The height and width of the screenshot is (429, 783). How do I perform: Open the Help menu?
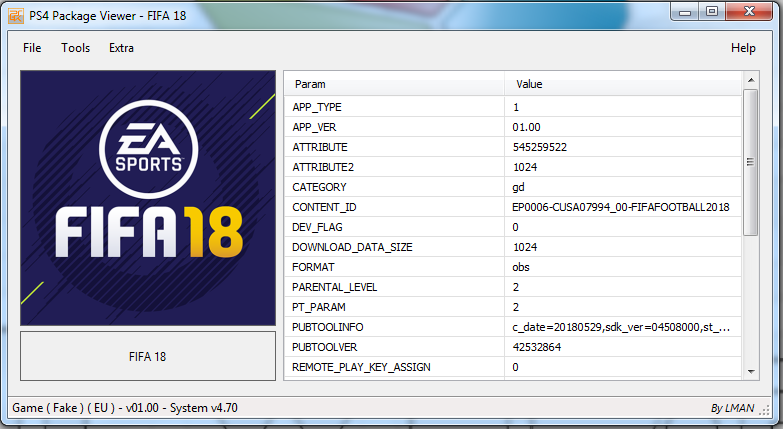point(743,48)
